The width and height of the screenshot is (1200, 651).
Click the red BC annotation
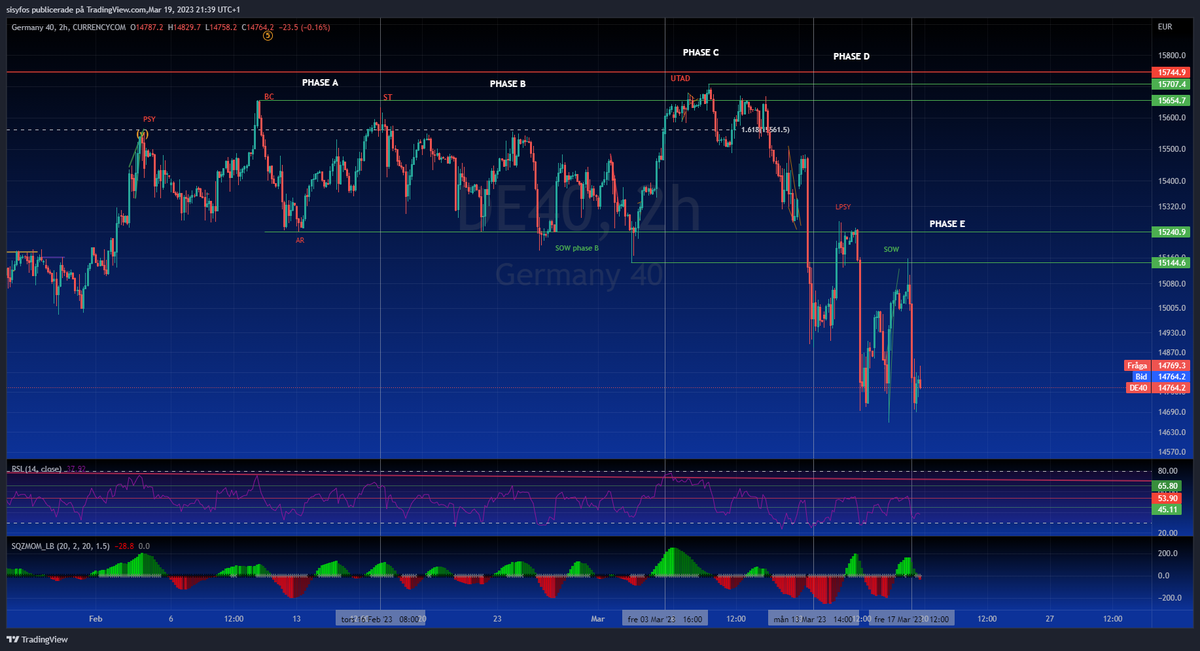(x=268, y=97)
